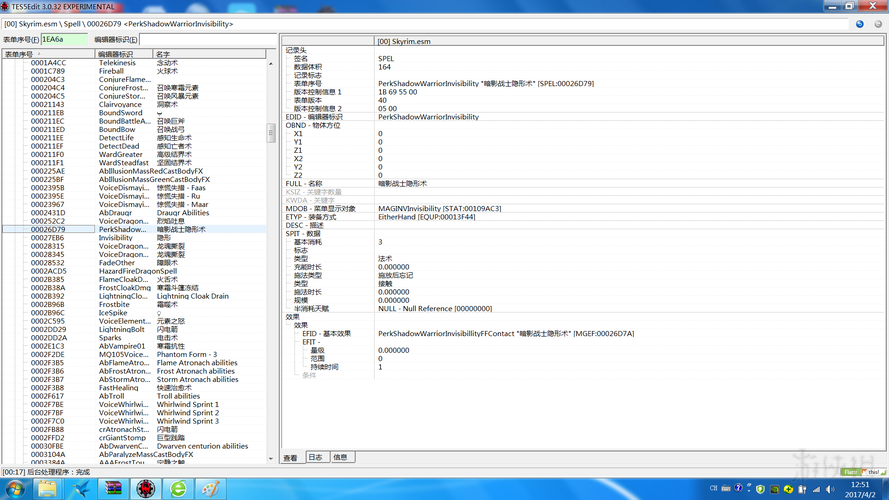Switch to the 查看 tab
This screenshot has height=500, width=889.
290,457
